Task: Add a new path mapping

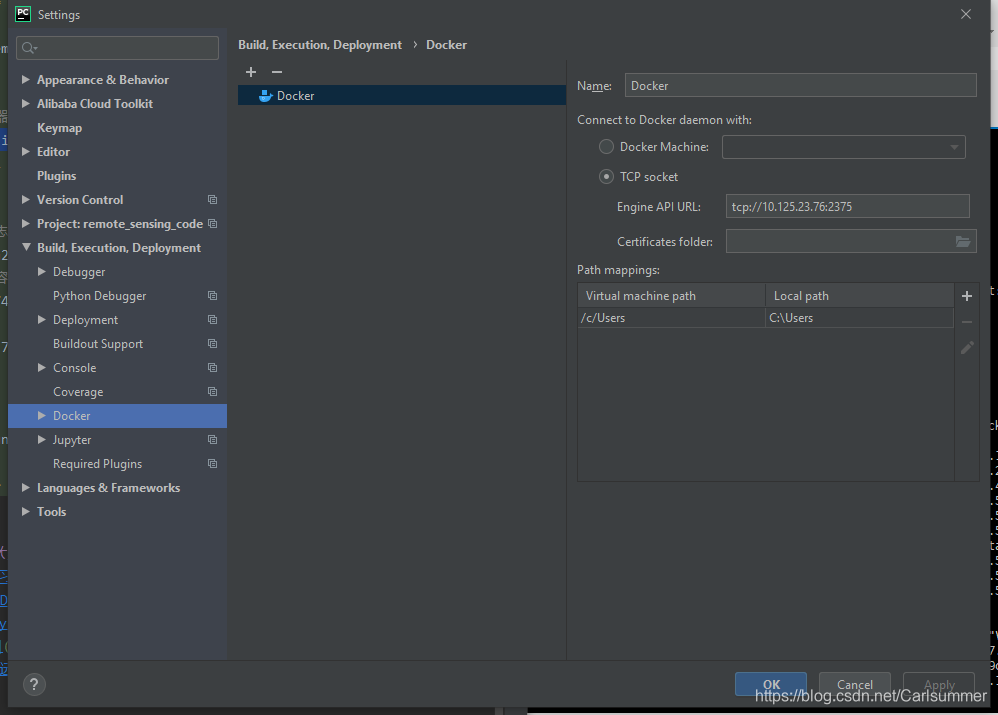Action: tap(967, 296)
